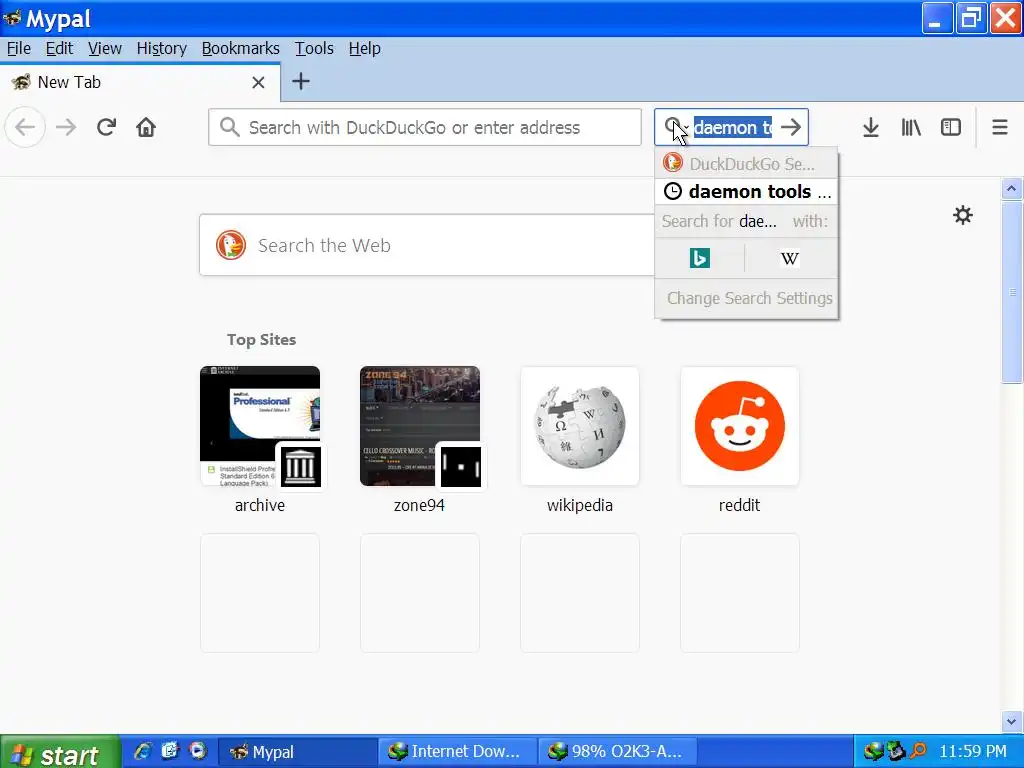Click the magnifier system tray icon
The image size is (1024, 768).
click(x=918, y=751)
